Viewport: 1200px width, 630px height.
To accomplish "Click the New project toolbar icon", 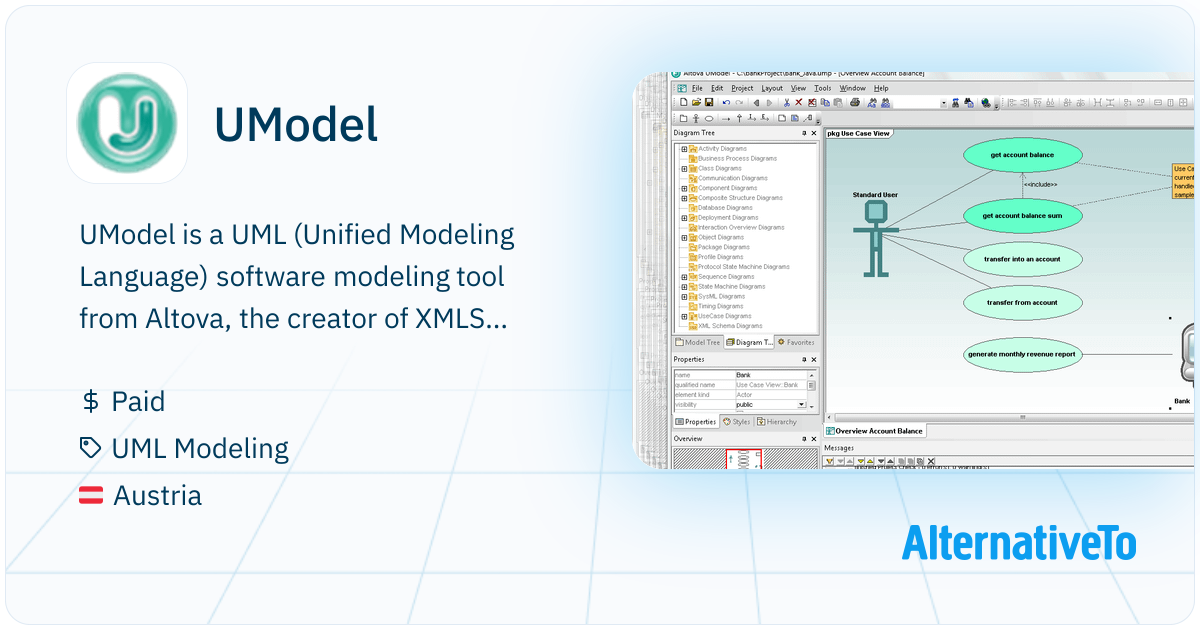I will pos(683,102).
